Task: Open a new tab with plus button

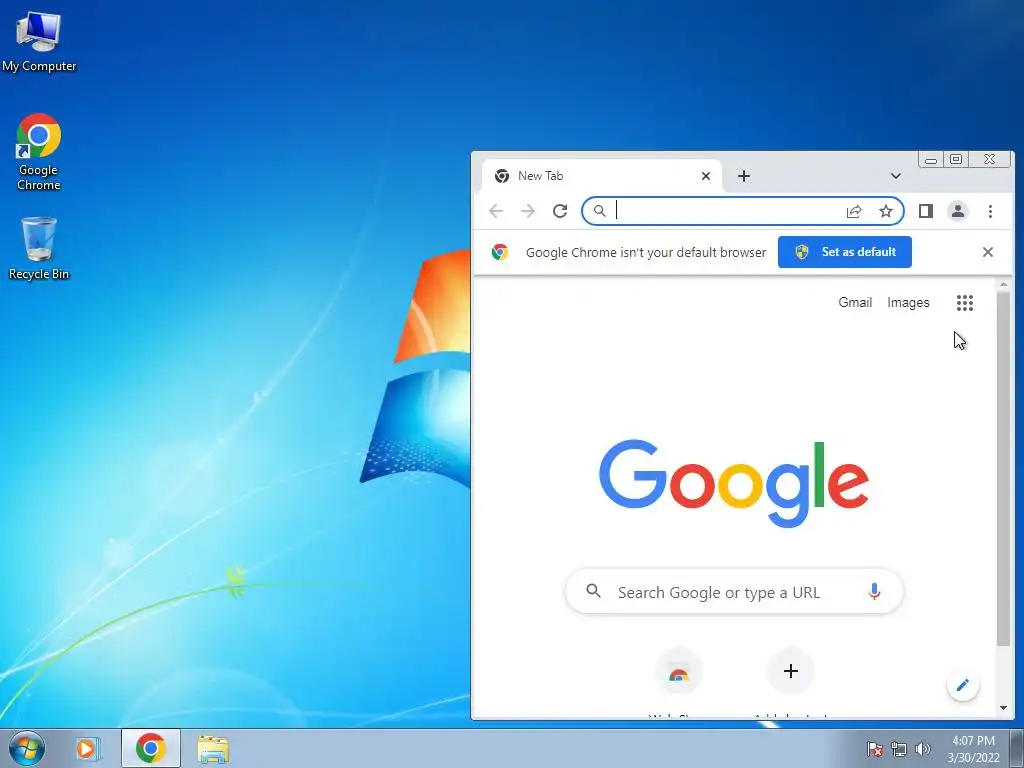Action: coord(744,176)
